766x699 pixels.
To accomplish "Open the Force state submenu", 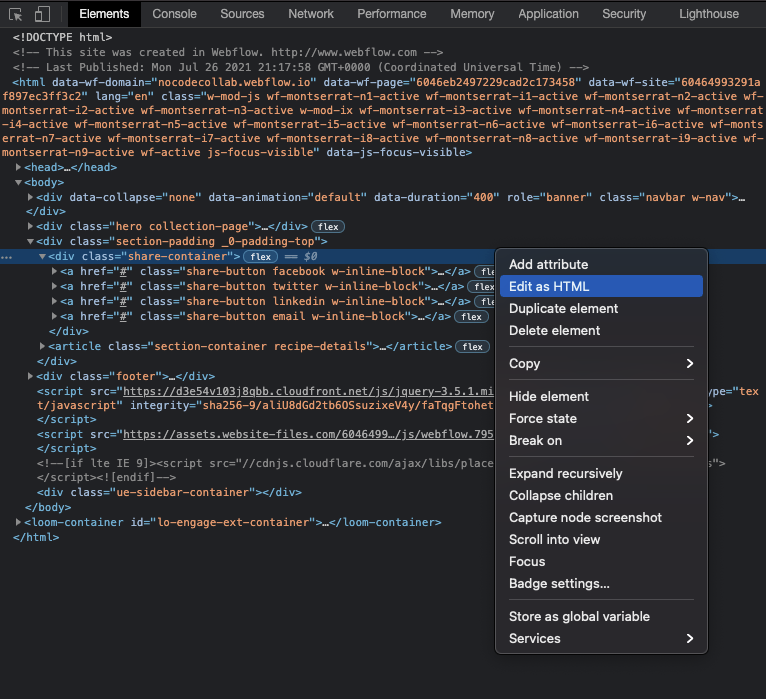I will (x=601, y=418).
